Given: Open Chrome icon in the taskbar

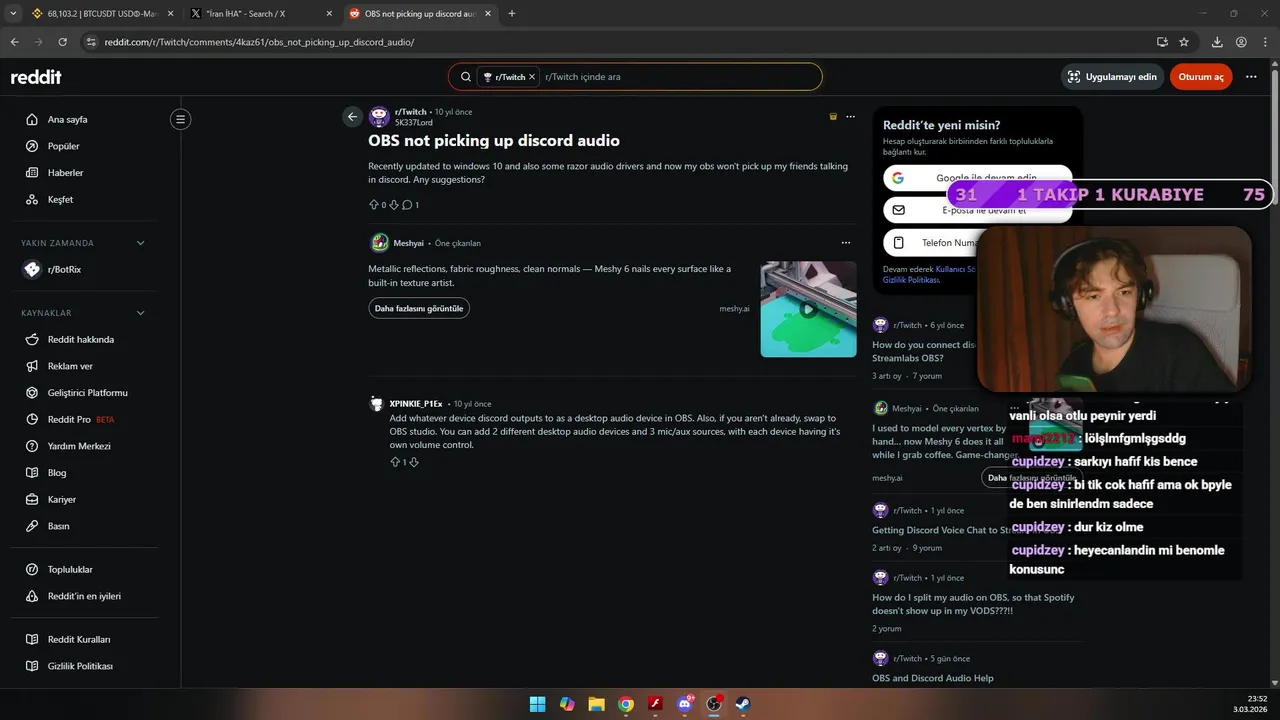Looking at the screenshot, I should coord(626,704).
